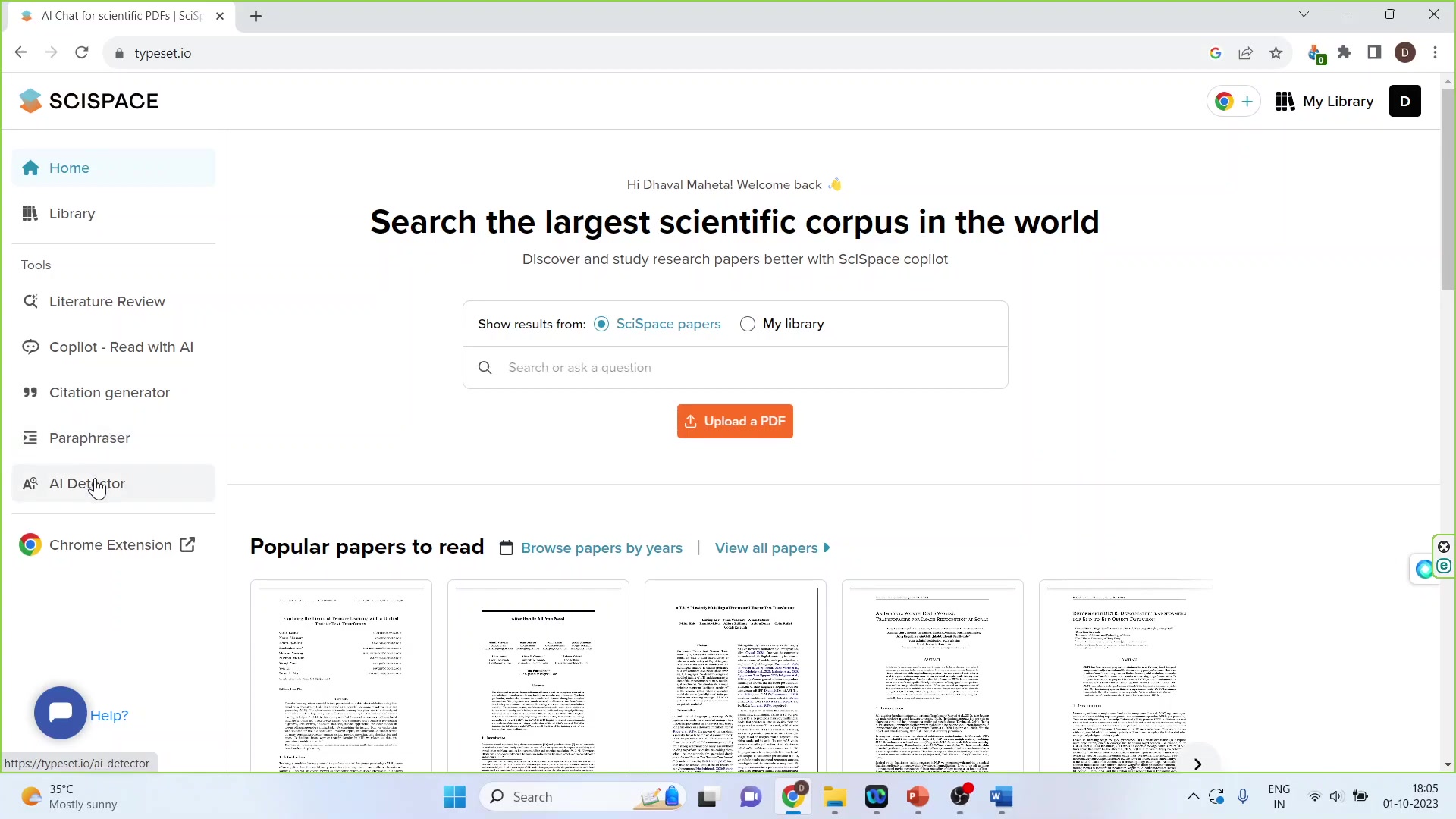
Task: Open the Citation generator
Action: pos(109,392)
